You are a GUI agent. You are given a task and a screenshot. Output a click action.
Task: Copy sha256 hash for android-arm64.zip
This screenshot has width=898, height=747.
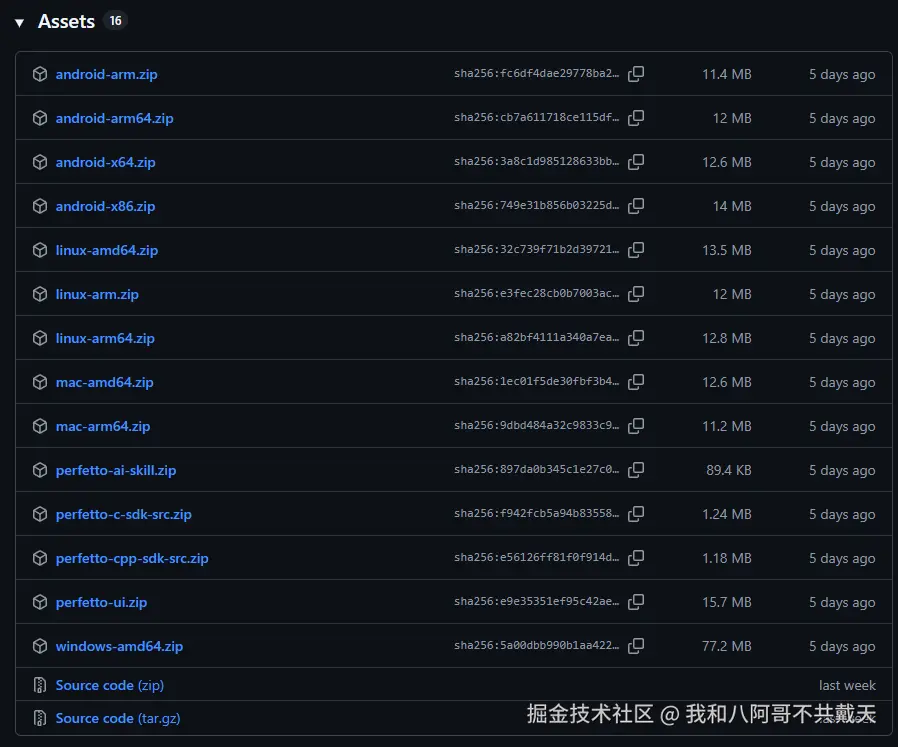pos(636,118)
